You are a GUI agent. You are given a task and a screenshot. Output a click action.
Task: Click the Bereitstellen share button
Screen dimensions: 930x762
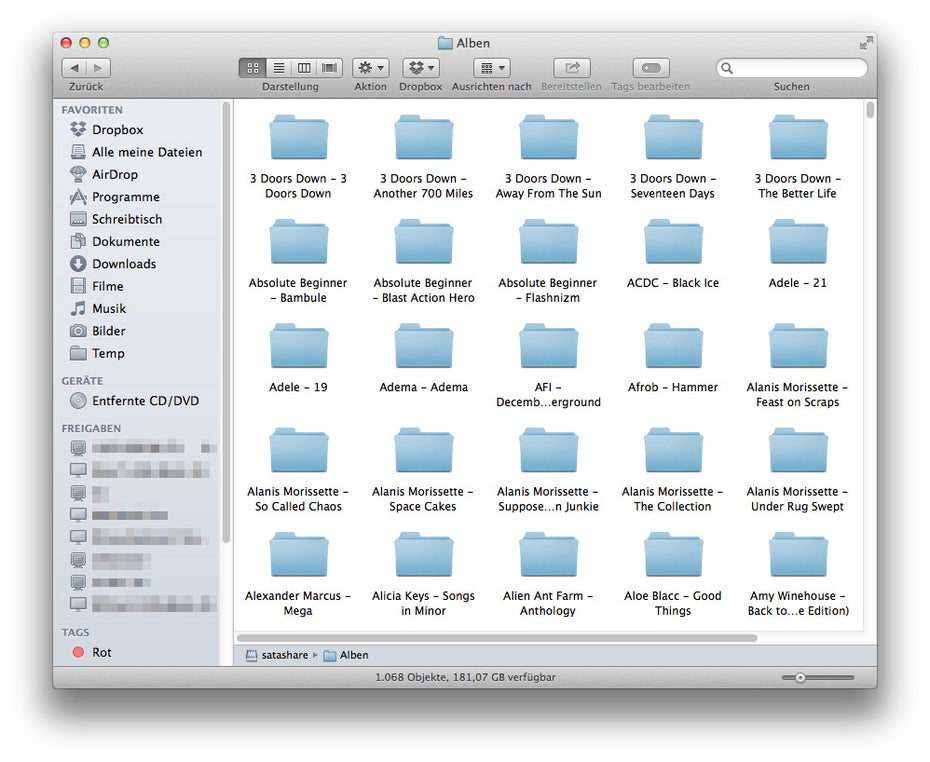click(572, 68)
